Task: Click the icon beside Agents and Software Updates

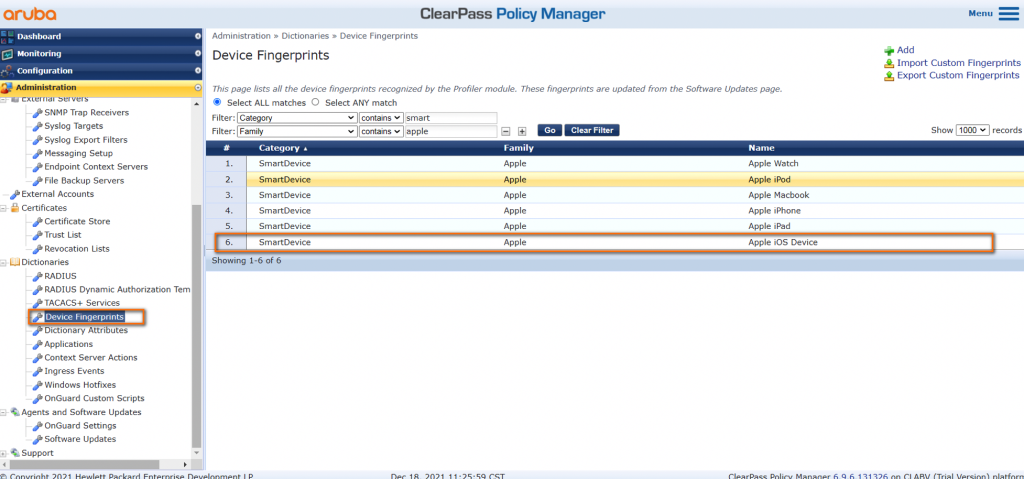Action: pos(16,412)
